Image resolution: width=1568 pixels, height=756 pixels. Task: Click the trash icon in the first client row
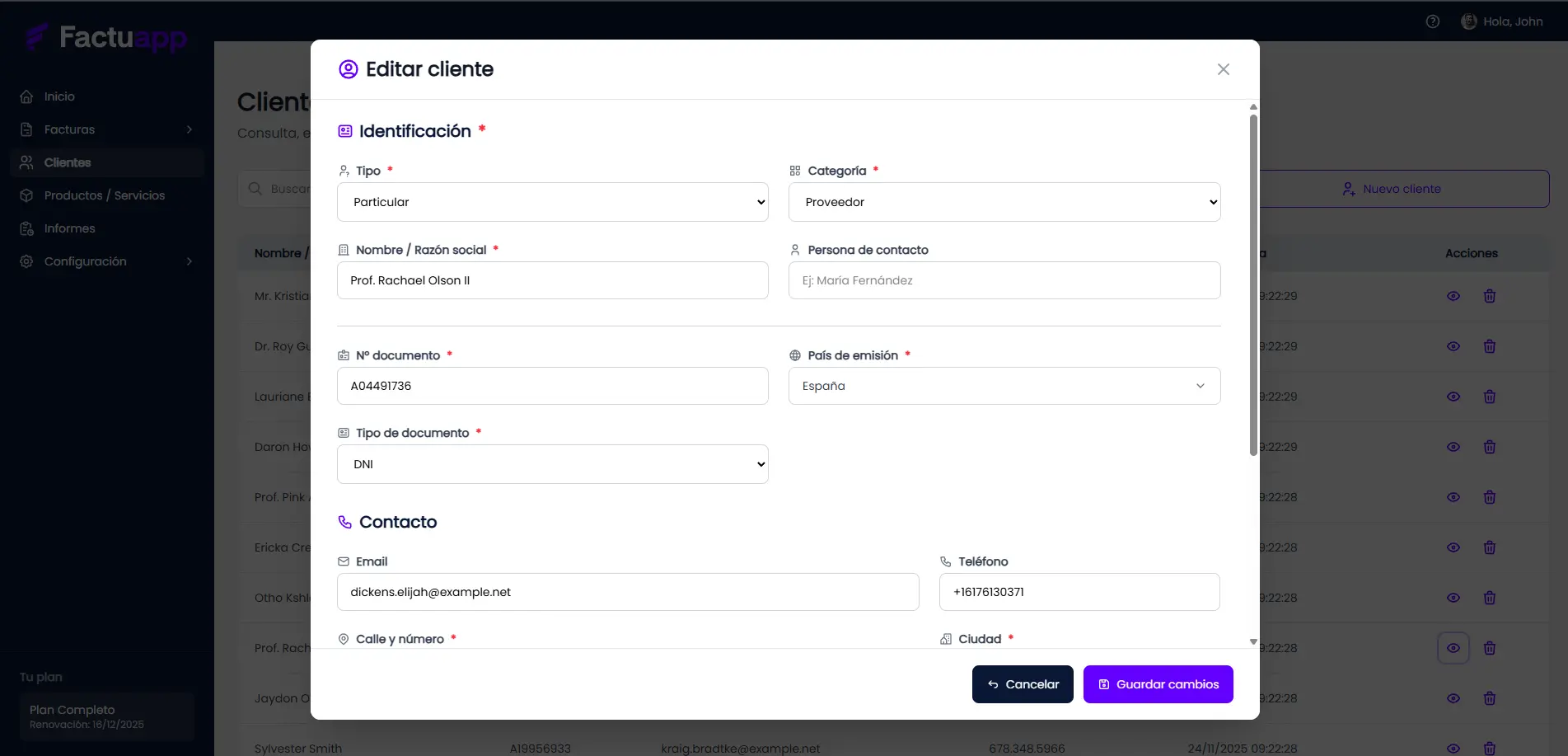(x=1490, y=296)
